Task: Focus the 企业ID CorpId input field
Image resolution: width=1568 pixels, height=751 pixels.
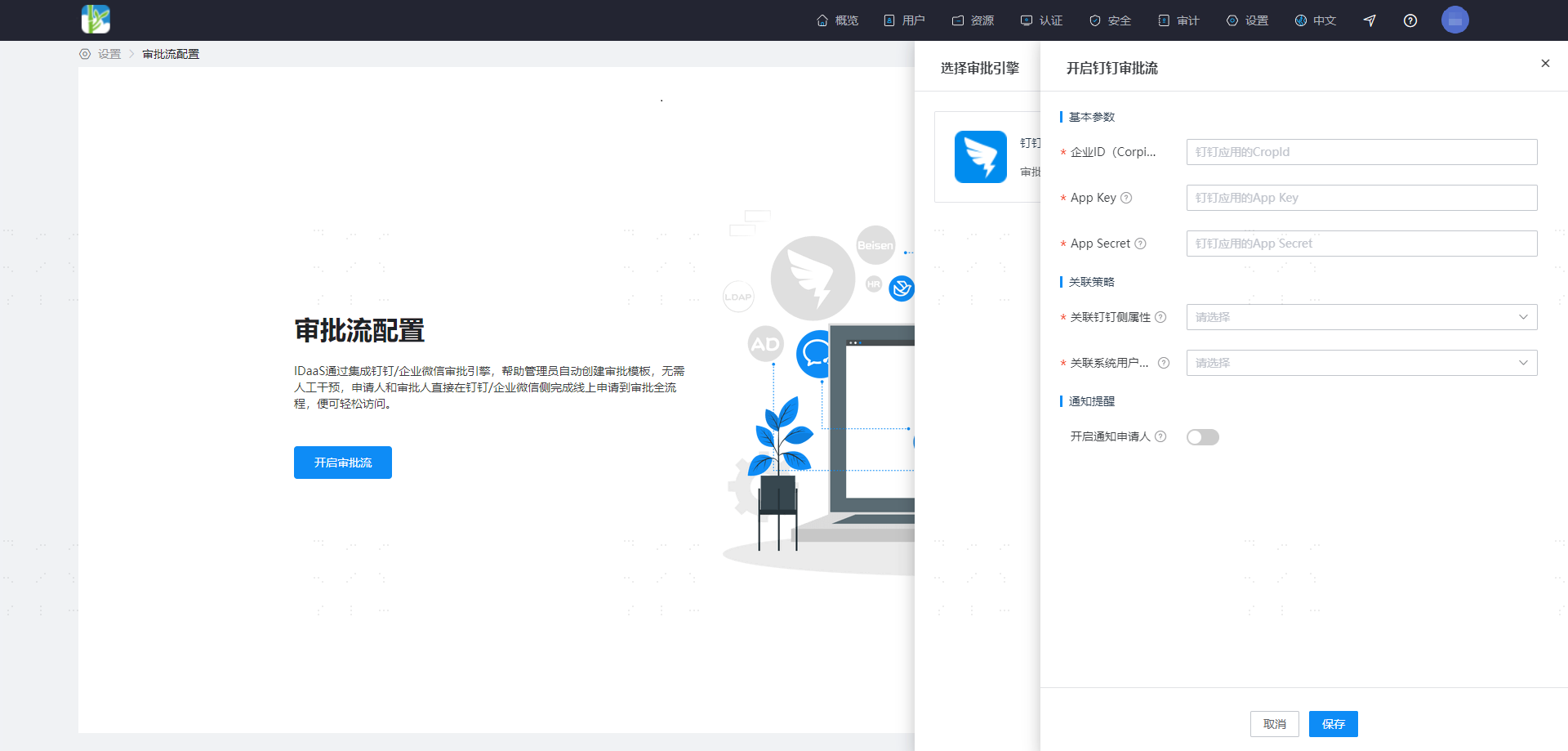Action: point(1362,152)
